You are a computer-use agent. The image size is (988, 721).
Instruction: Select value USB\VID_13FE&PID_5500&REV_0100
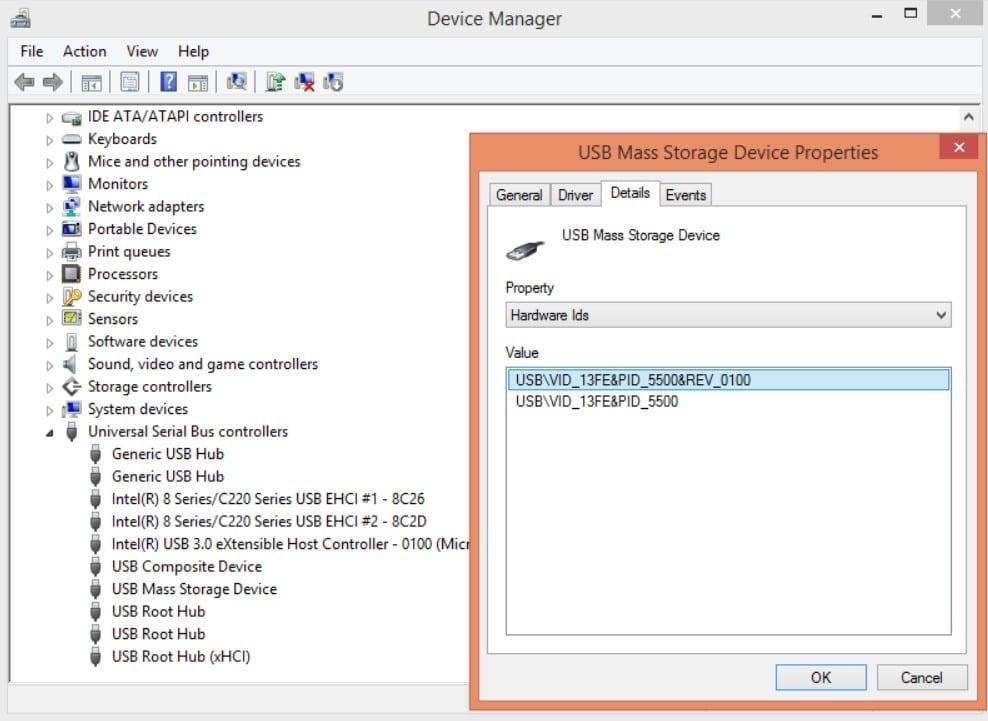(x=728, y=380)
